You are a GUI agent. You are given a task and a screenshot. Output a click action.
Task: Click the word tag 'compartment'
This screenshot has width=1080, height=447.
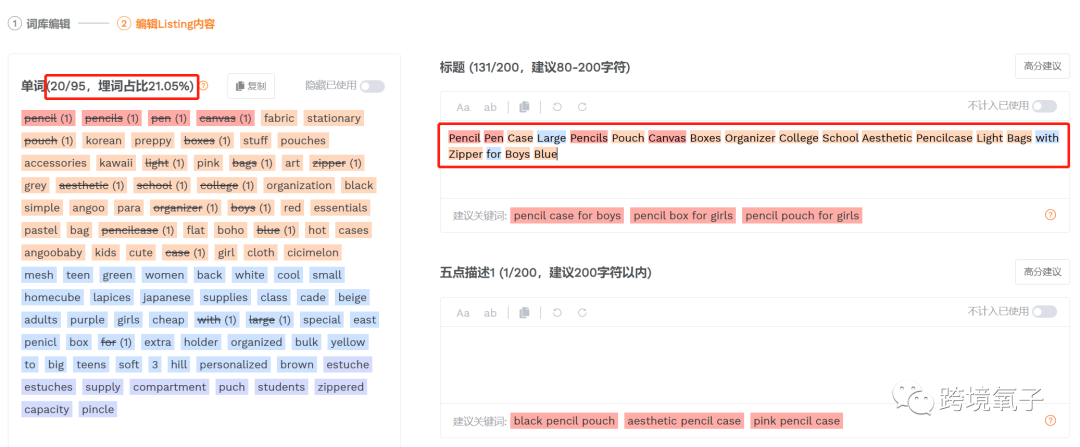(x=169, y=387)
